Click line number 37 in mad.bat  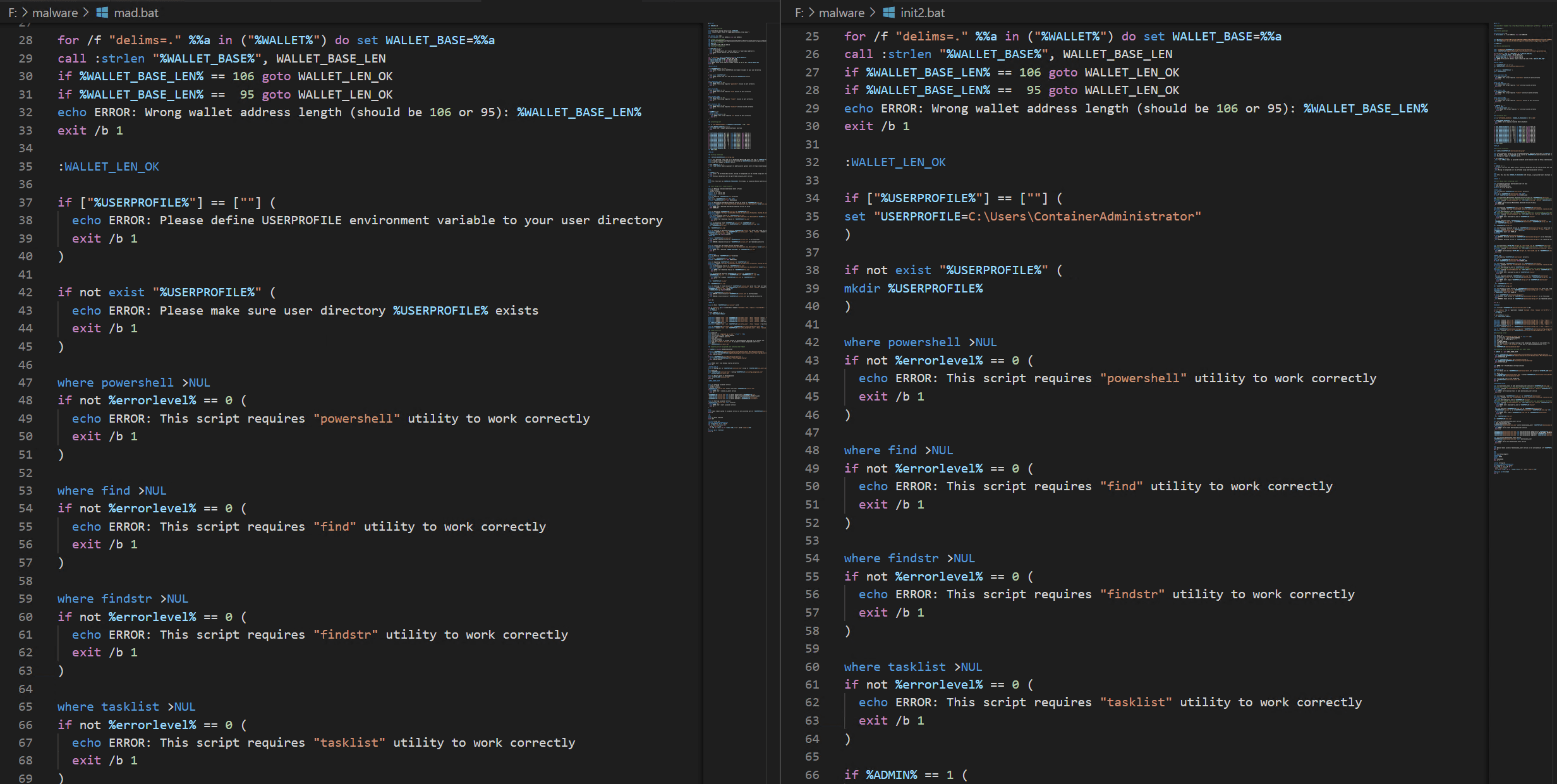tap(25, 202)
